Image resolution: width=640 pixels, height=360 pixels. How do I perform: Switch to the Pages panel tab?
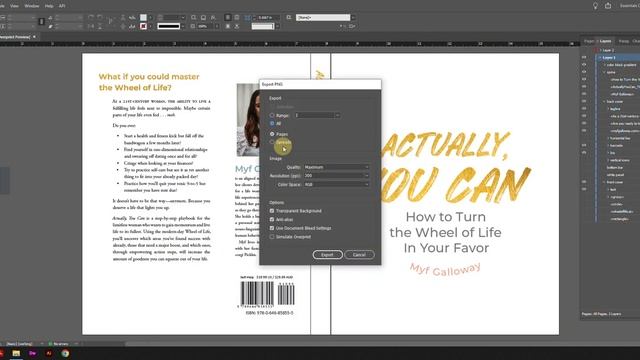pyautogui.click(x=589, y=41)
